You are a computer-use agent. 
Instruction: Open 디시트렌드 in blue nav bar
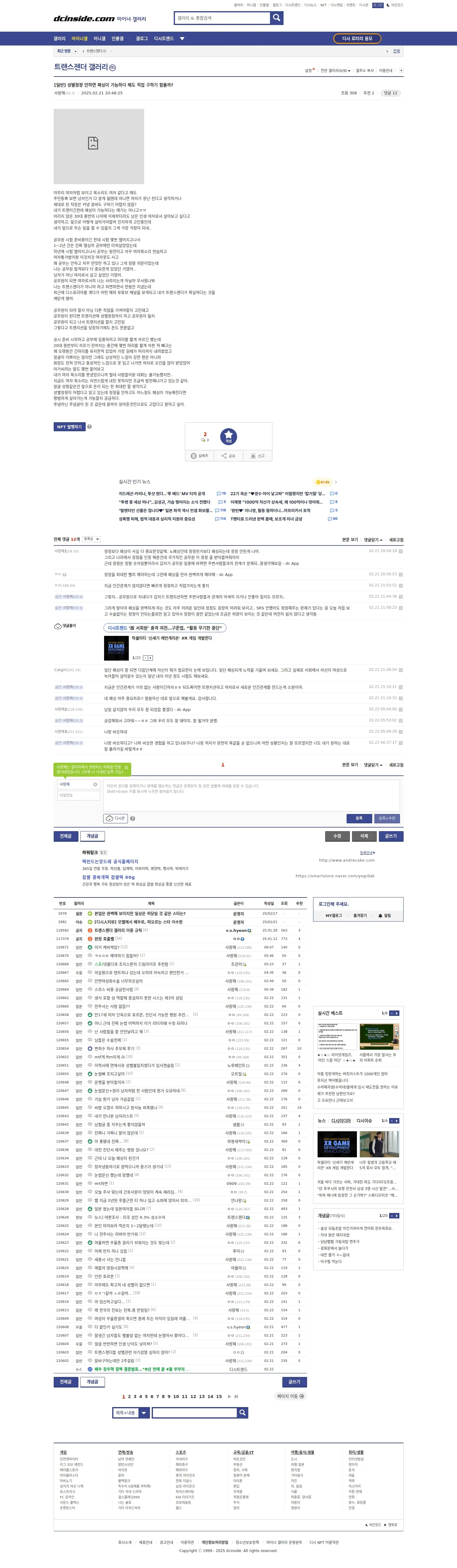click(x=164, y=38)
